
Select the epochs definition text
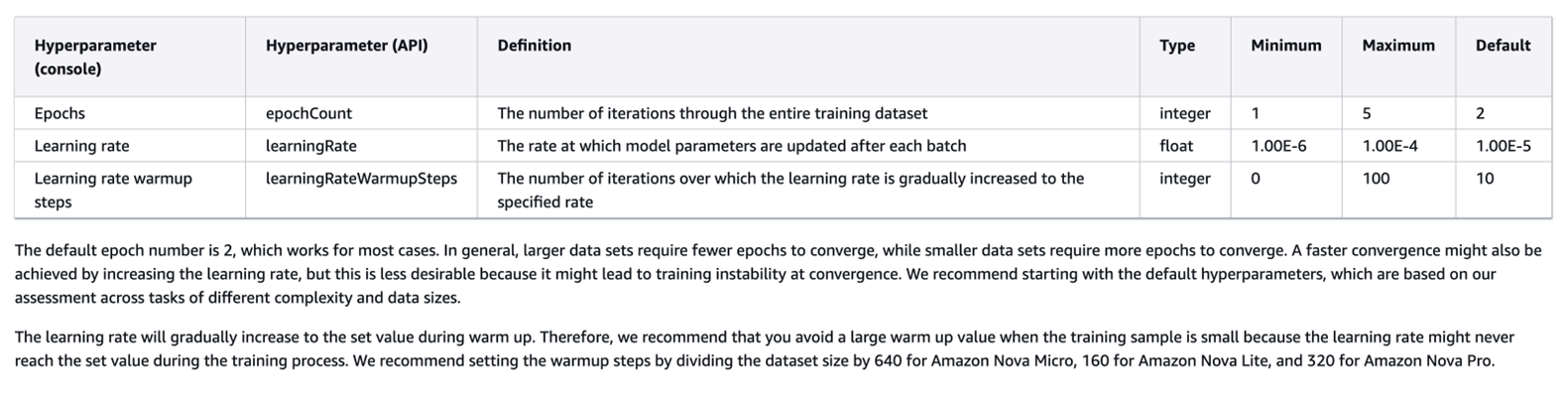(712, 113)
